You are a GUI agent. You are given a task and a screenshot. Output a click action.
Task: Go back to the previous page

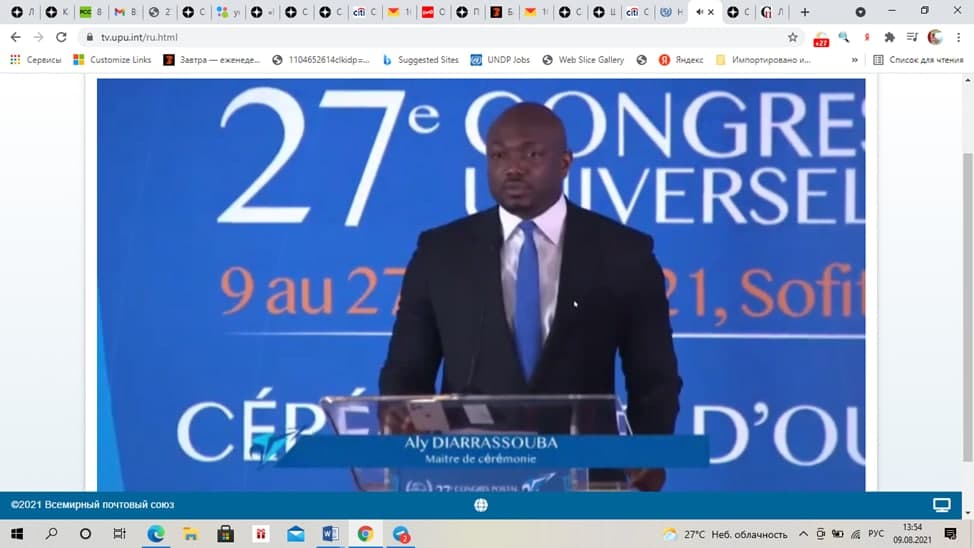pos(16,37)
